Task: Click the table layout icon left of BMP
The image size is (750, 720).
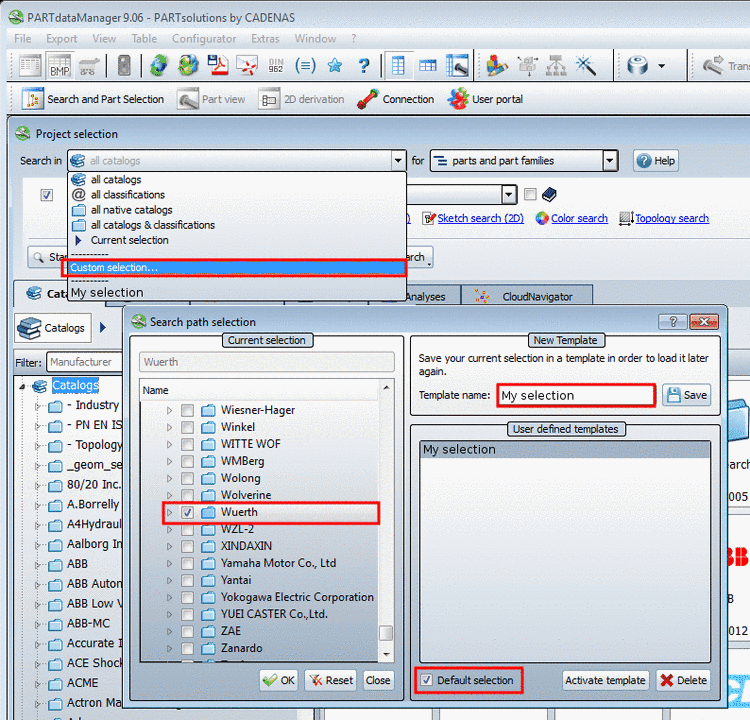Action: (x=30, y=66)
